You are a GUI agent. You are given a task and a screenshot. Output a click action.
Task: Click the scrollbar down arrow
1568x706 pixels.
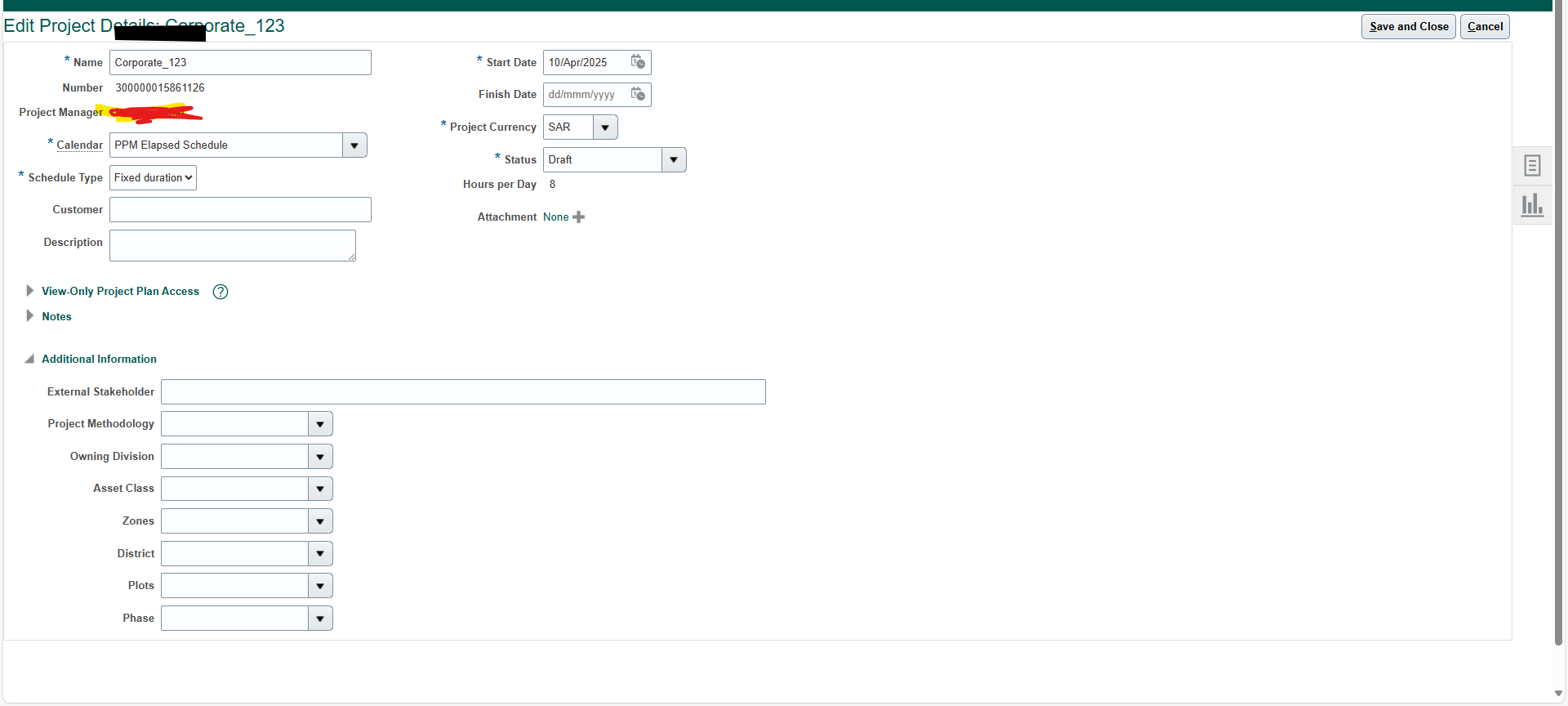click(1559, 694)
